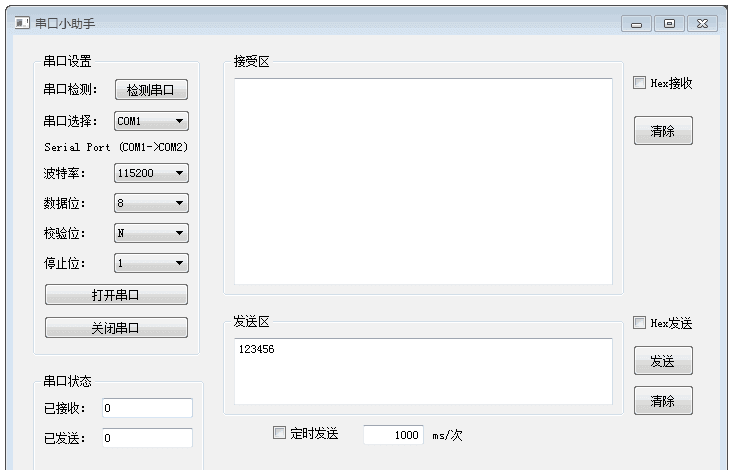Click the 检测串口 detect port button
The image size is (739, 470).
[x=151, y=90]
